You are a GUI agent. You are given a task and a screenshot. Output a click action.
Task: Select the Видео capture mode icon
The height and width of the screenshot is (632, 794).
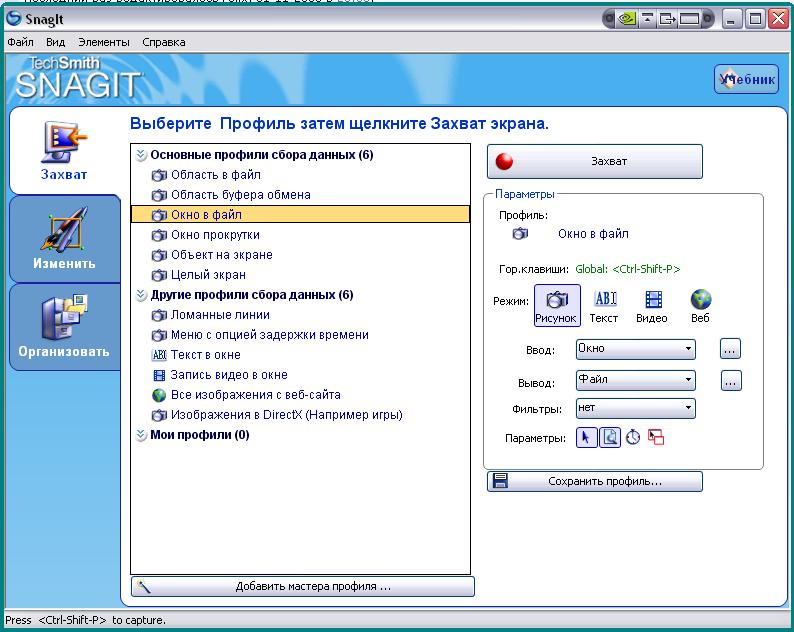pos(652,306)
